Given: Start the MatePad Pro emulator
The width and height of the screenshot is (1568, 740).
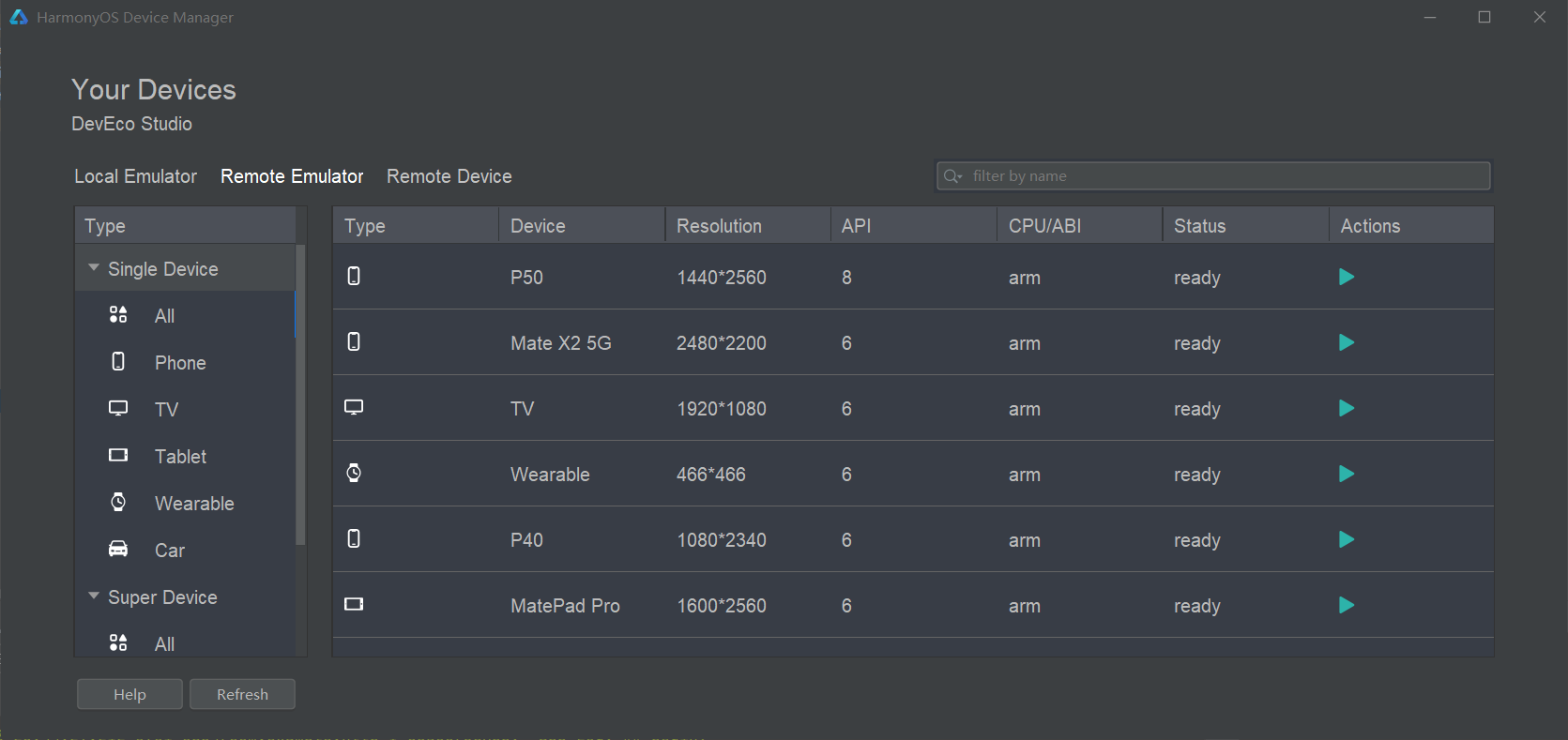Looking at the screenshot, I should coord(1347,605).
